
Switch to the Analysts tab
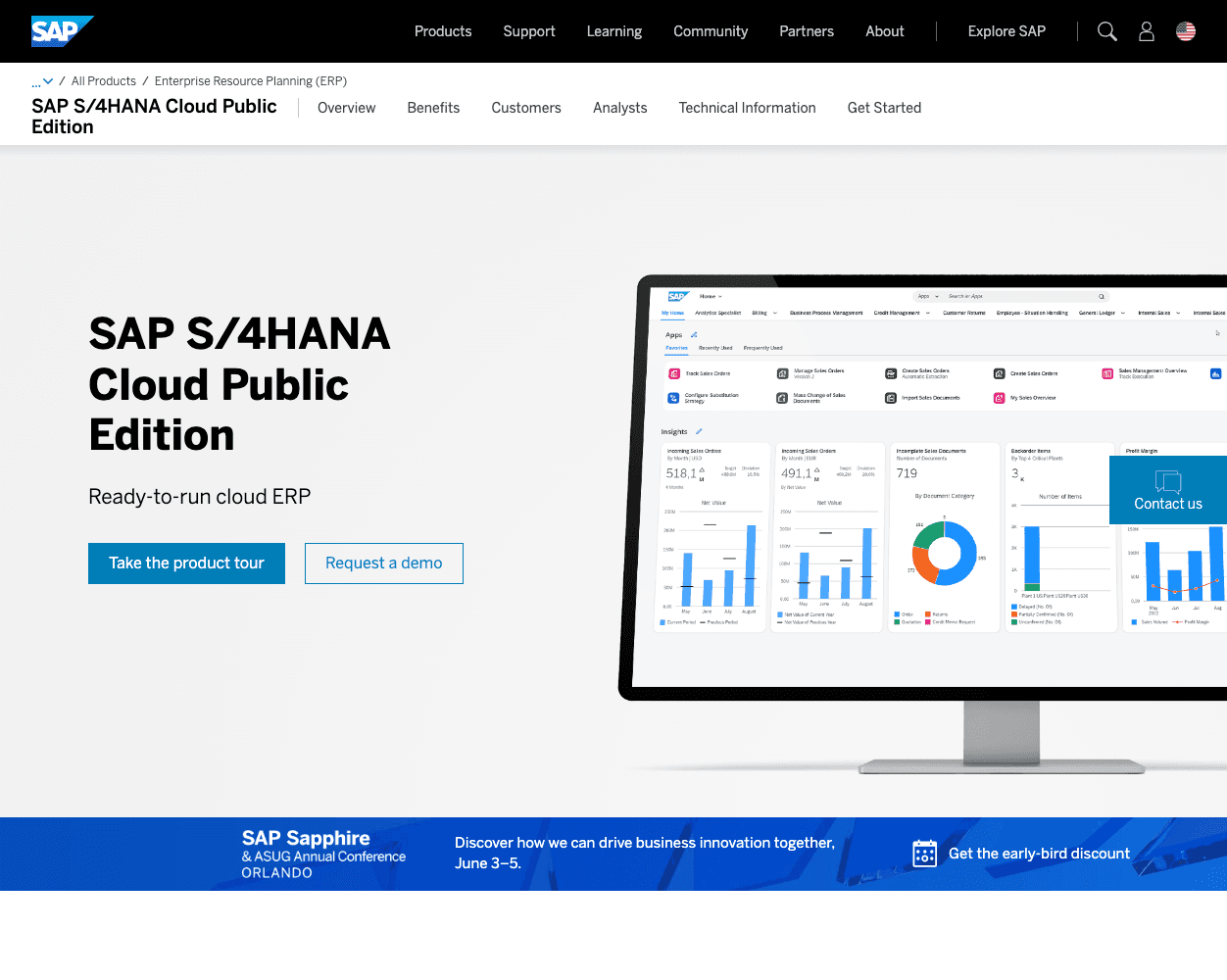click(620, 108)
